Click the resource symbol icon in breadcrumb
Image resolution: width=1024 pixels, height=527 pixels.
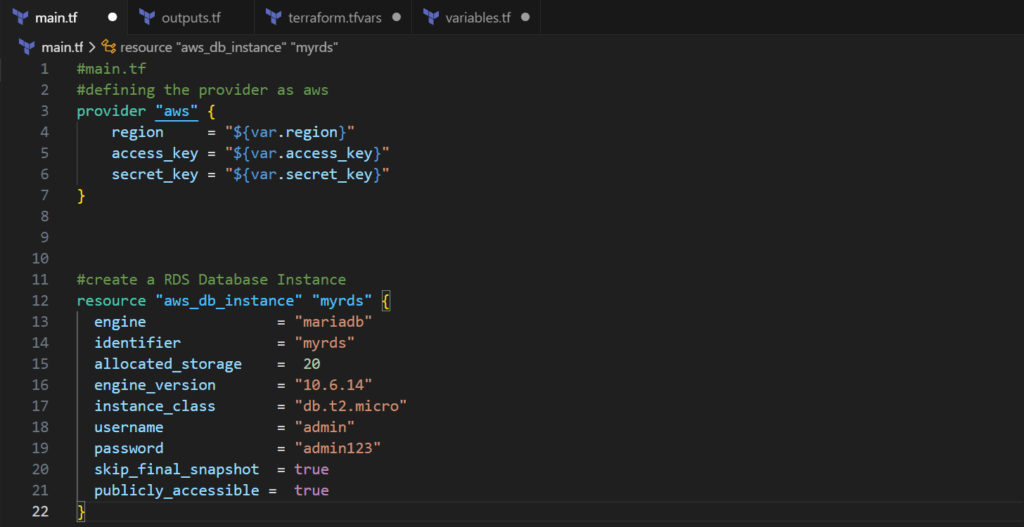click(x=109, y=47)
